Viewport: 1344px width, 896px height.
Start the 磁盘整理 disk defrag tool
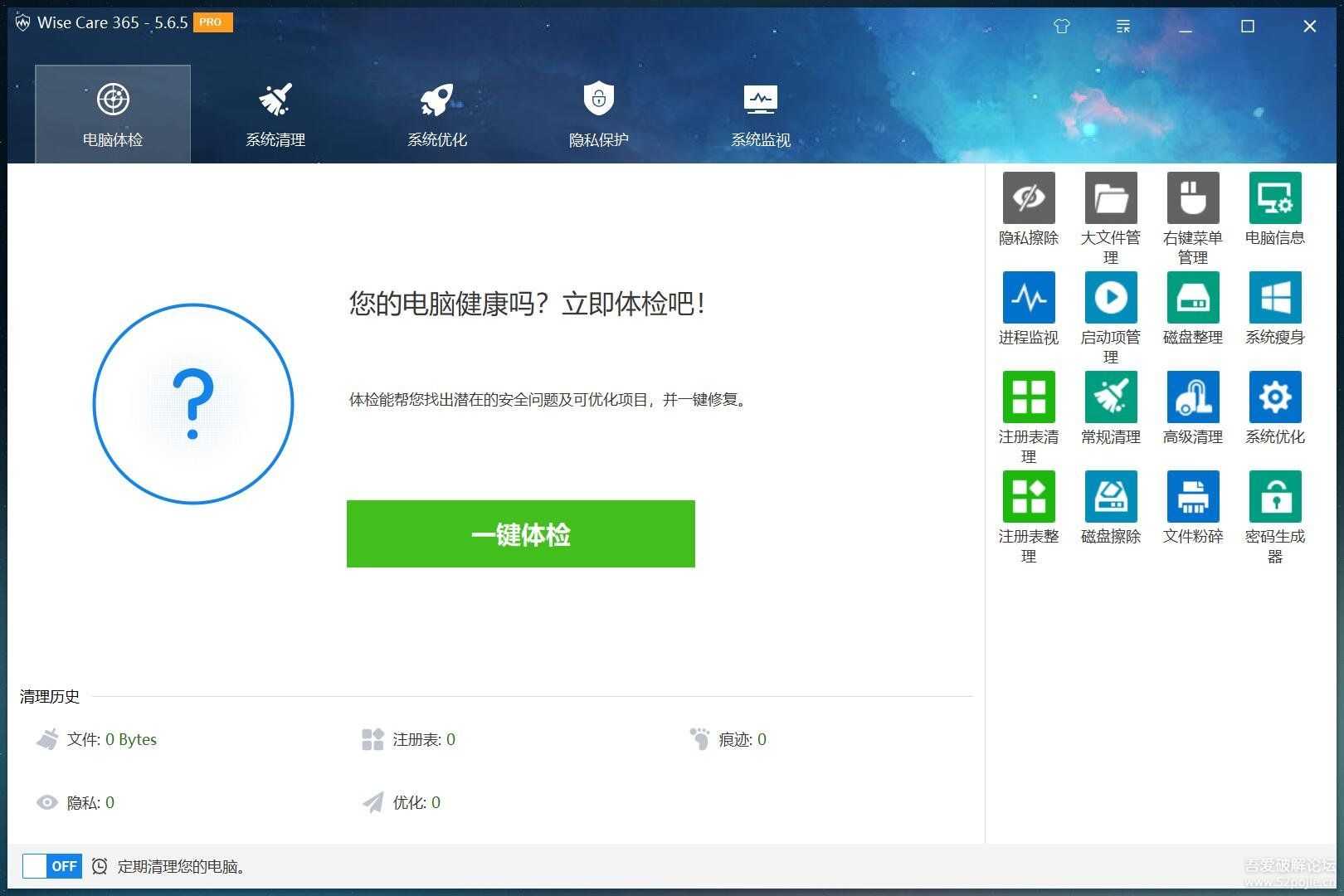pyautogui.click(x=1192, y=298)
